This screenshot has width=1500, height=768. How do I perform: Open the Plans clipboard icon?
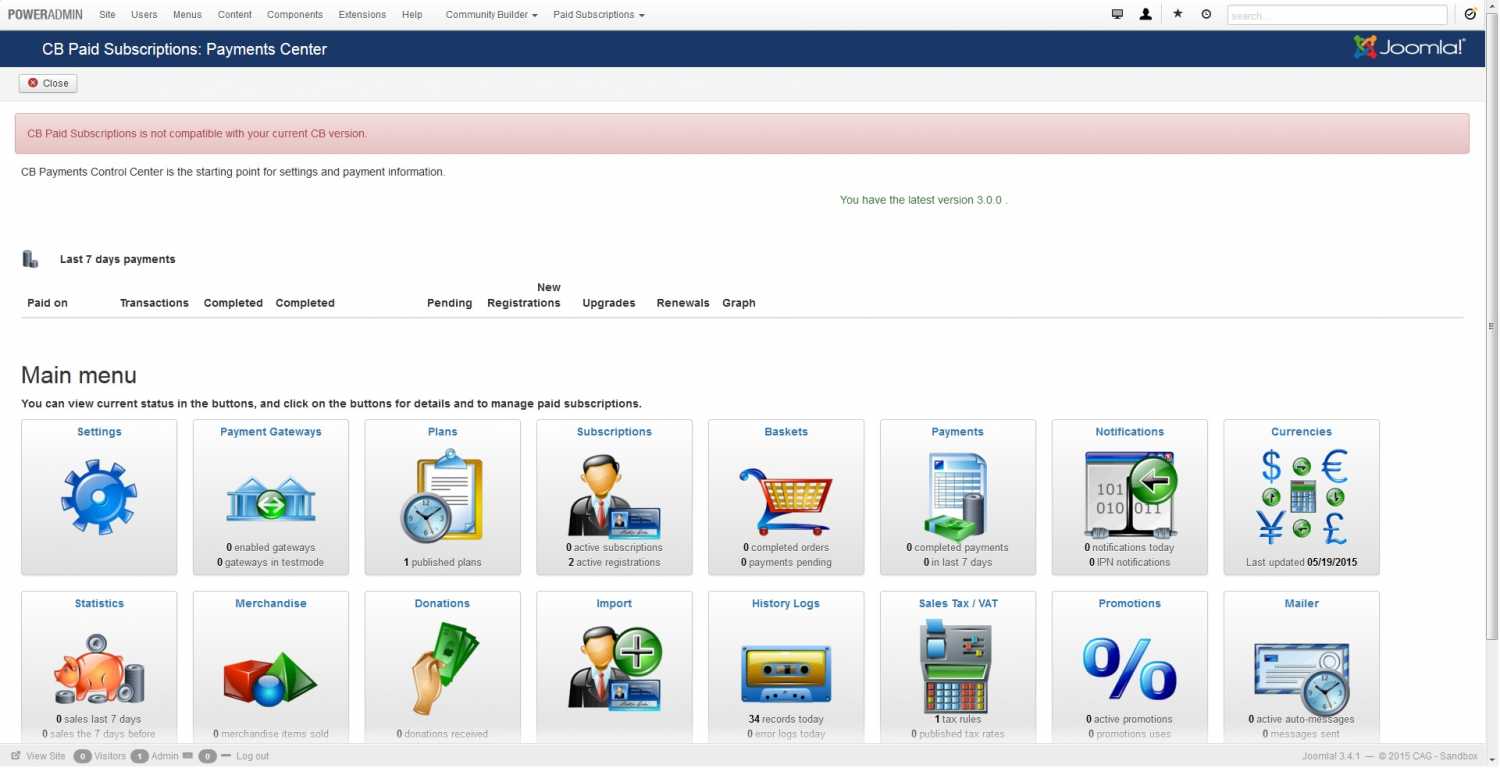coord(442,496)
